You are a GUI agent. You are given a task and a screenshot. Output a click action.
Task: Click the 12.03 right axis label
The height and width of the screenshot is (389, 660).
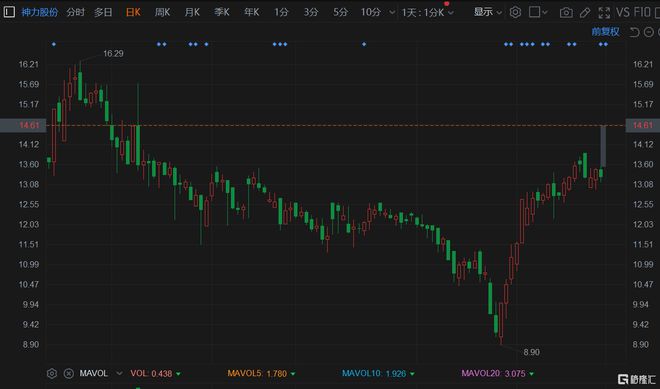point(643,224)
